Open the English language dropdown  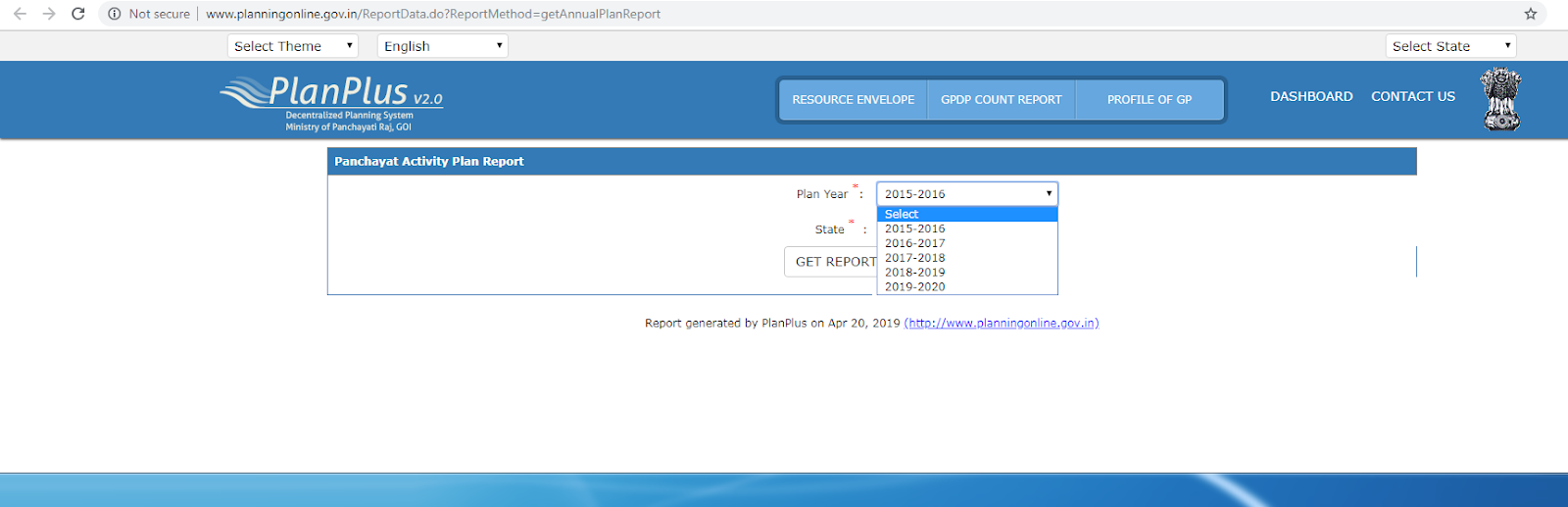click(442, 46)
